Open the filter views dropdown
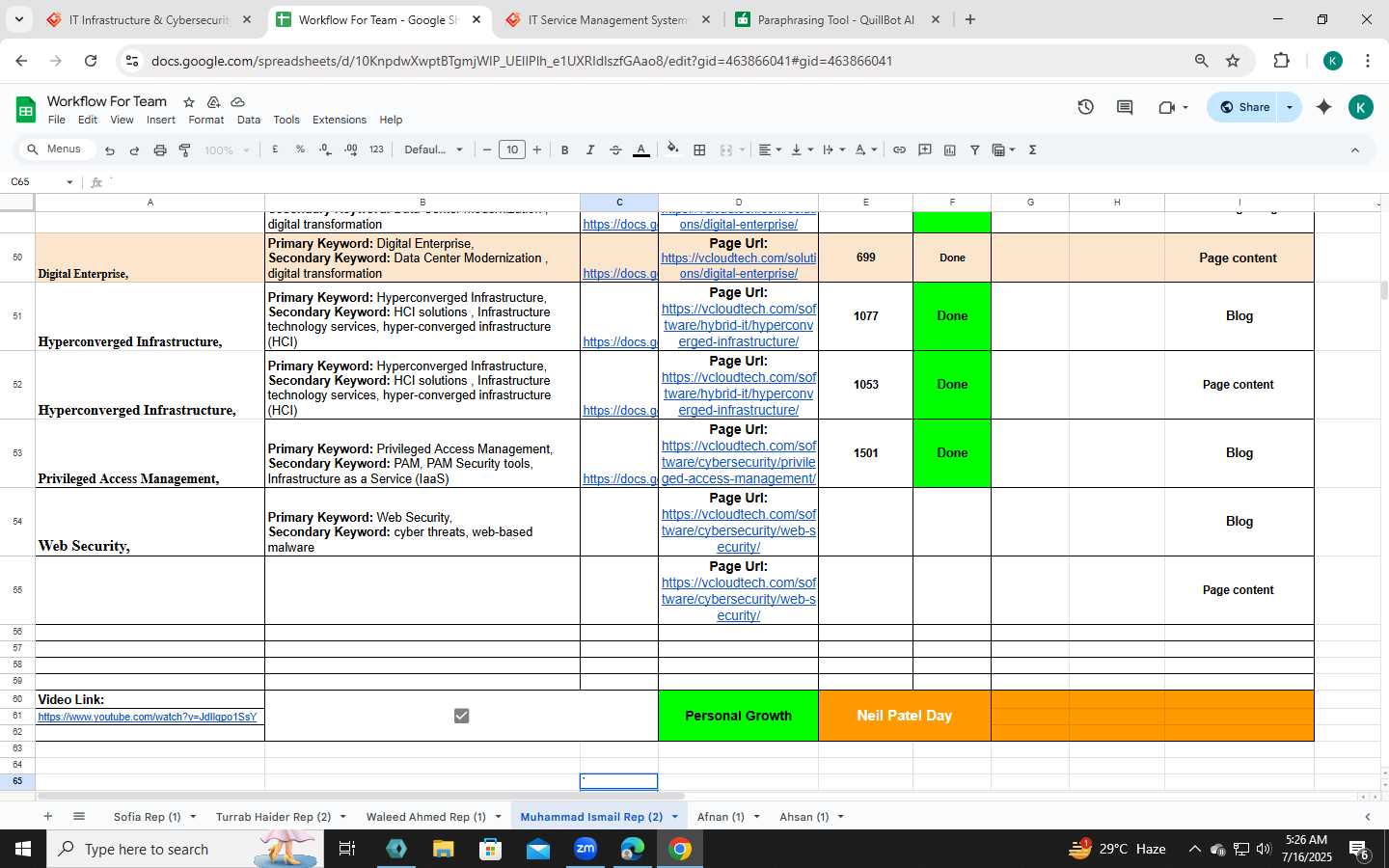 [1003, 149]
